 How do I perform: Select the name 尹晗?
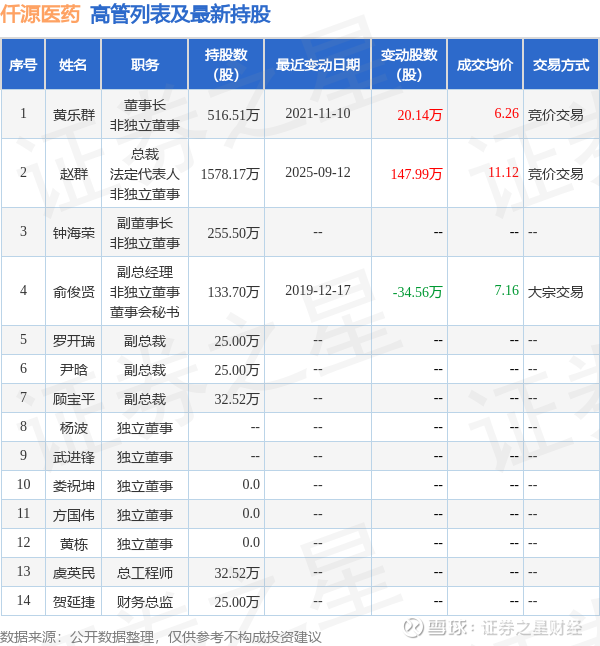point(74,370)
